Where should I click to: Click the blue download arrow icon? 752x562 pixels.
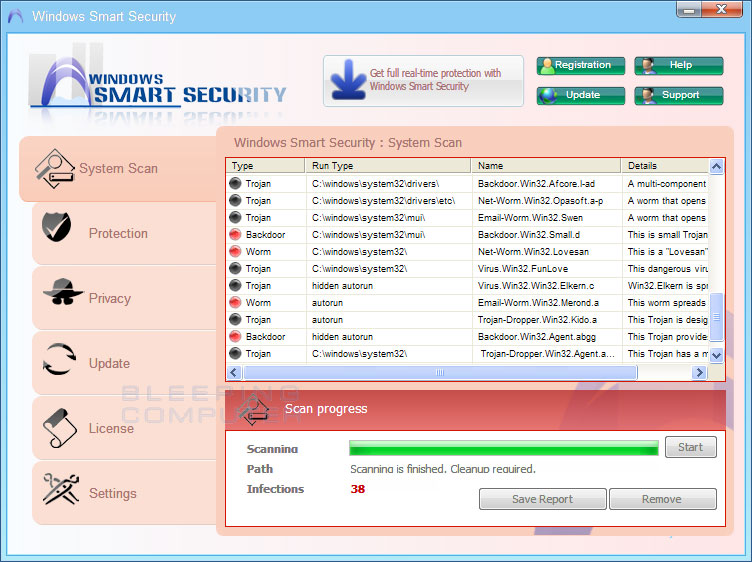pos(347,80)
